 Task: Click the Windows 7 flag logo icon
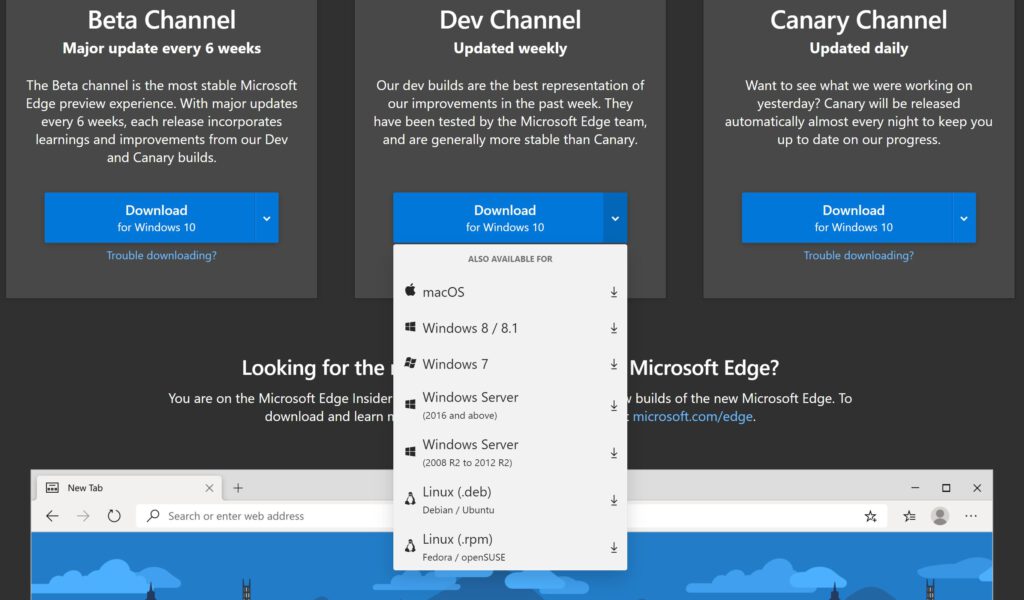tap(410, 363)
